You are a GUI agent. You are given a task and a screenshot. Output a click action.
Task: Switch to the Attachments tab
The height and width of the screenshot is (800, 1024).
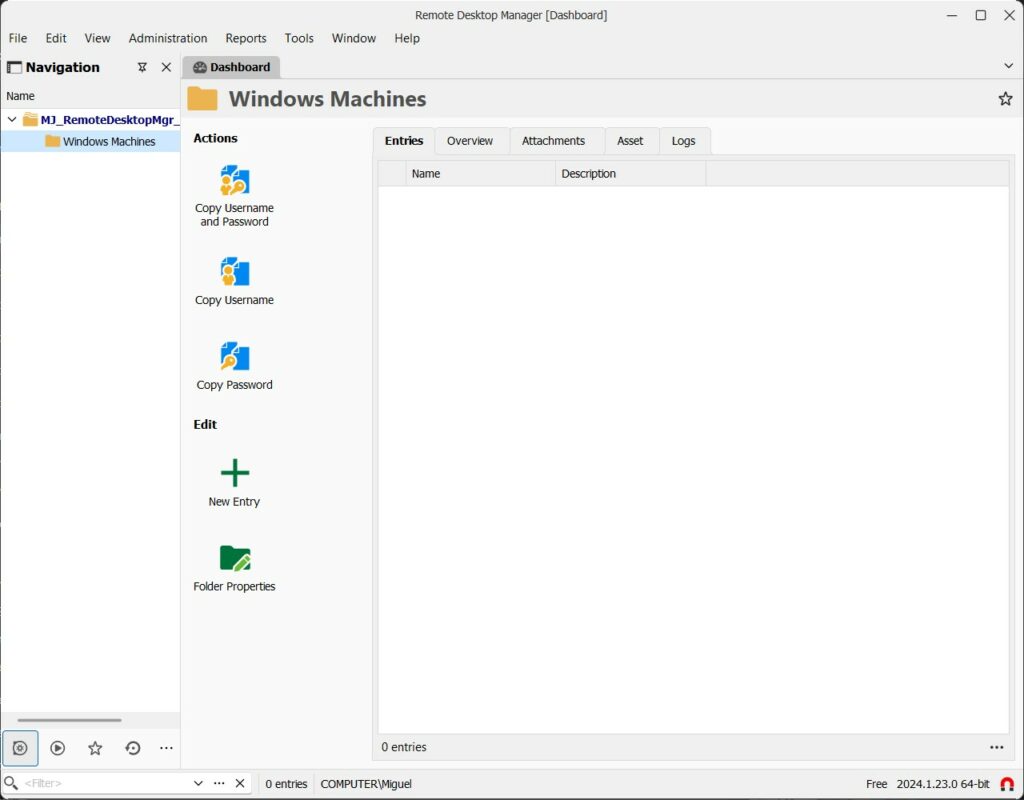click(556, 140)
